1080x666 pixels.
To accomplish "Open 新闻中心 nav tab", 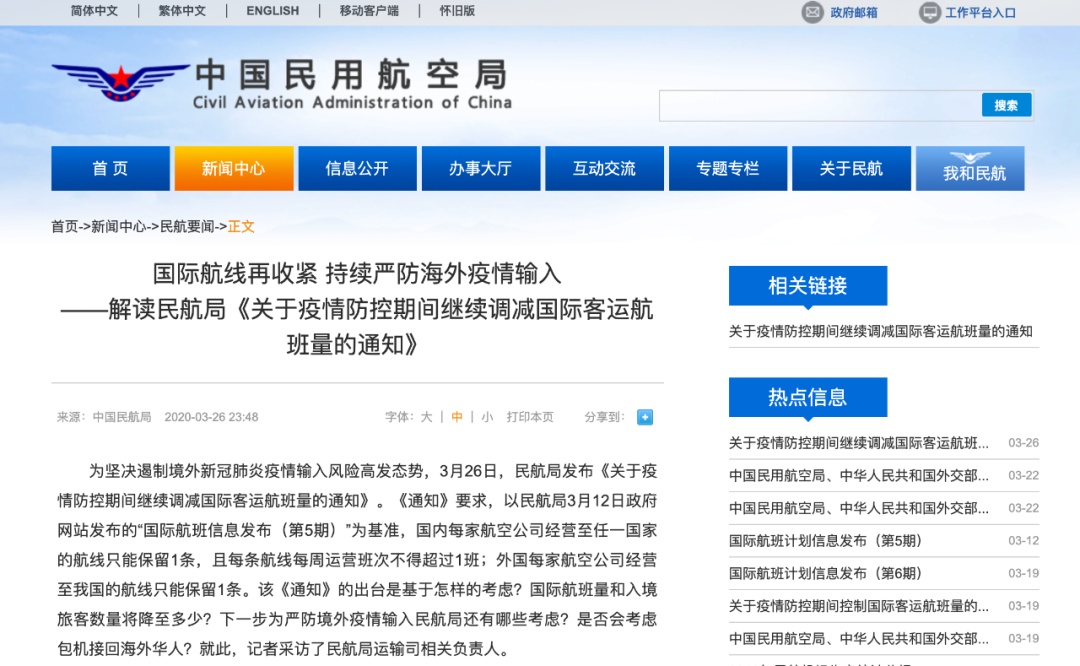I will pyautogui.click(x=233, y=168).
